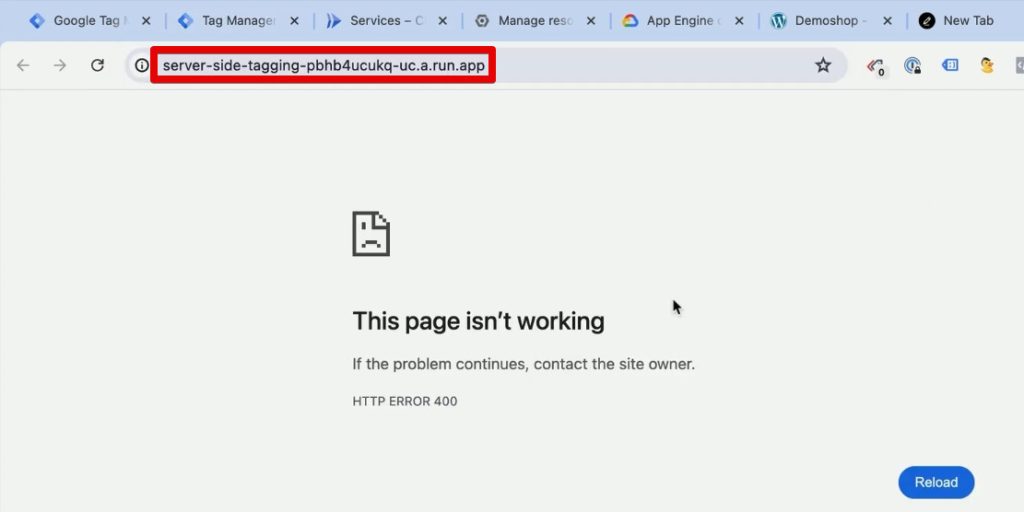Open the red tag extension with badge 0

[875, 66]
